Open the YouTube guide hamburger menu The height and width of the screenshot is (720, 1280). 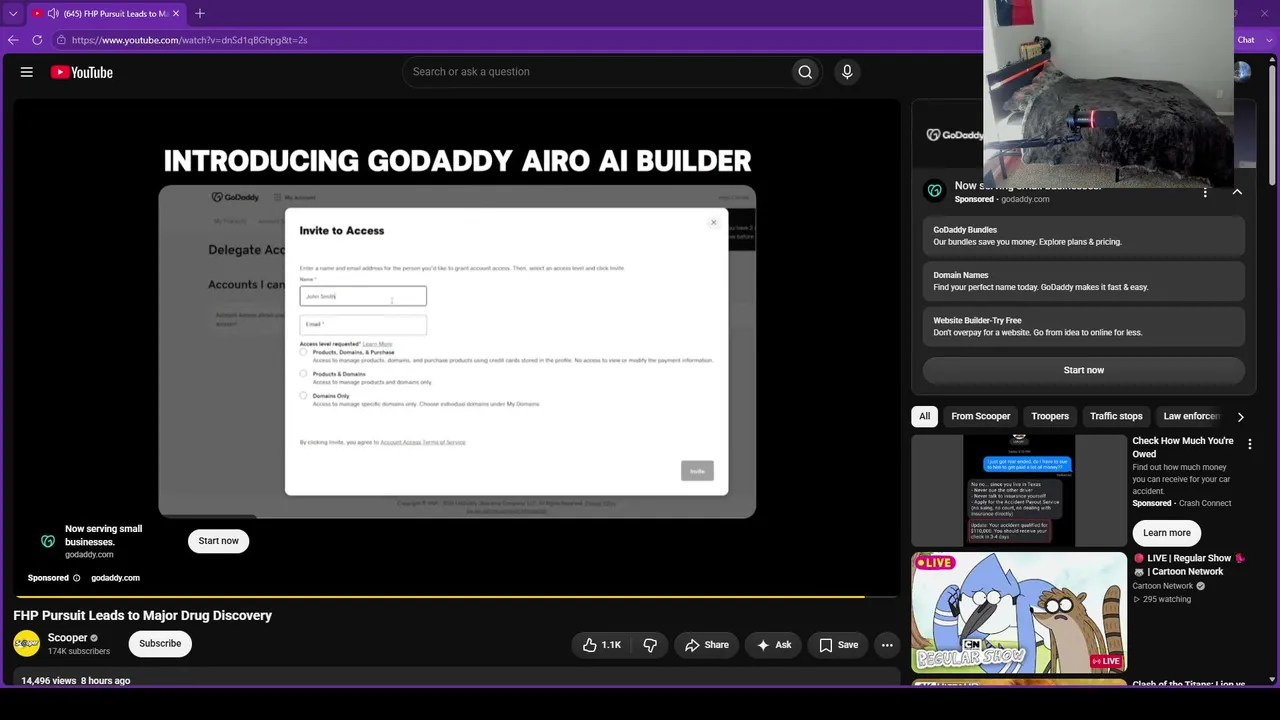27,72
